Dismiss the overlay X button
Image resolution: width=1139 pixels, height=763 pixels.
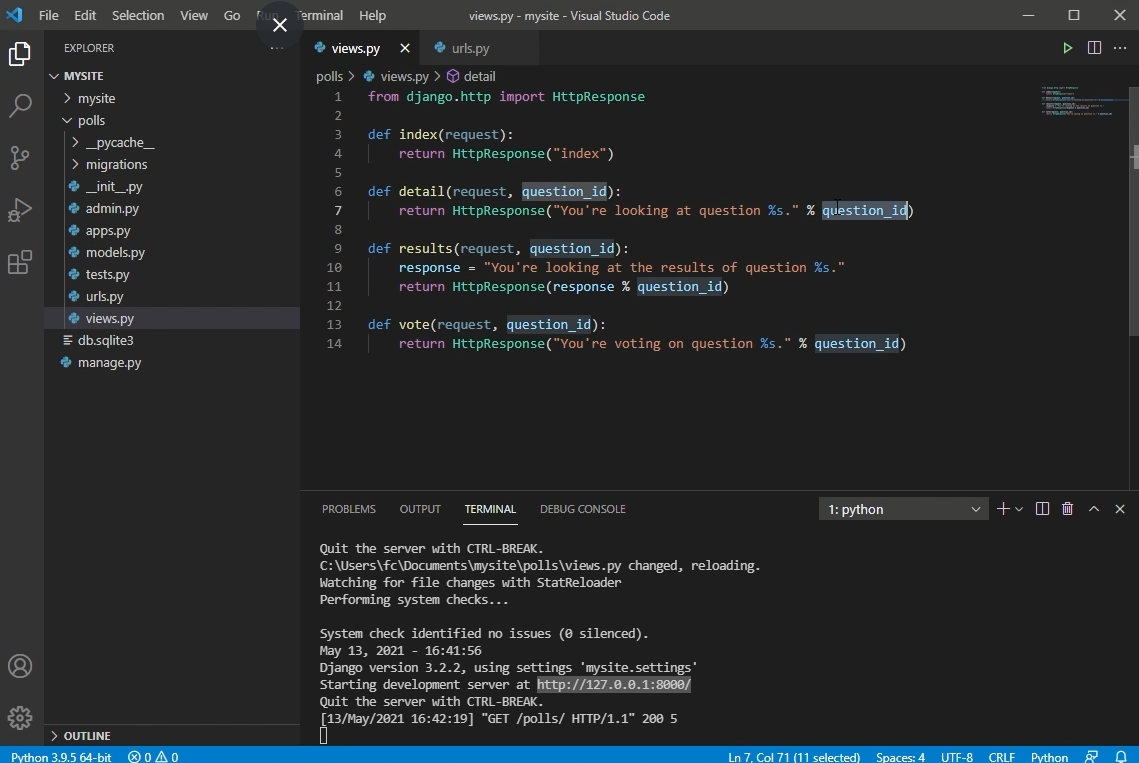[x=280, y=25]
